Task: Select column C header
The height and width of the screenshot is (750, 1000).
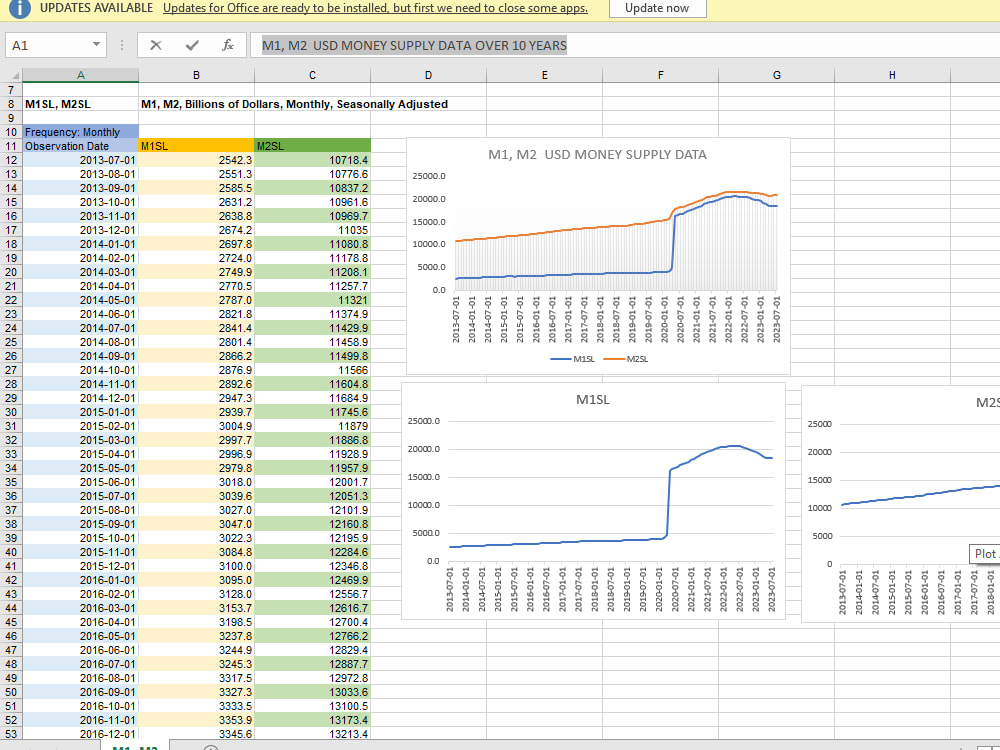Action: pyautogui.click(x=312, y=75)
